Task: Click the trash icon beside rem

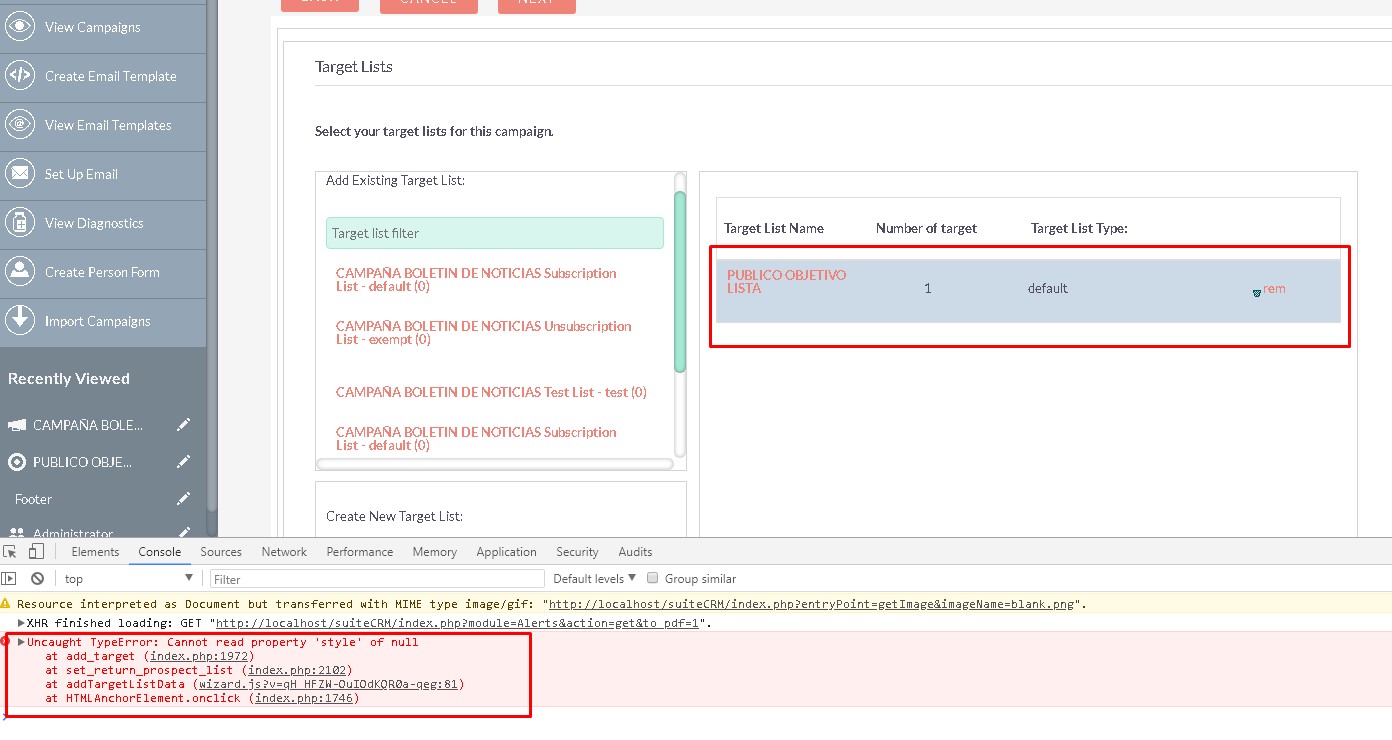Action: 1256,292
